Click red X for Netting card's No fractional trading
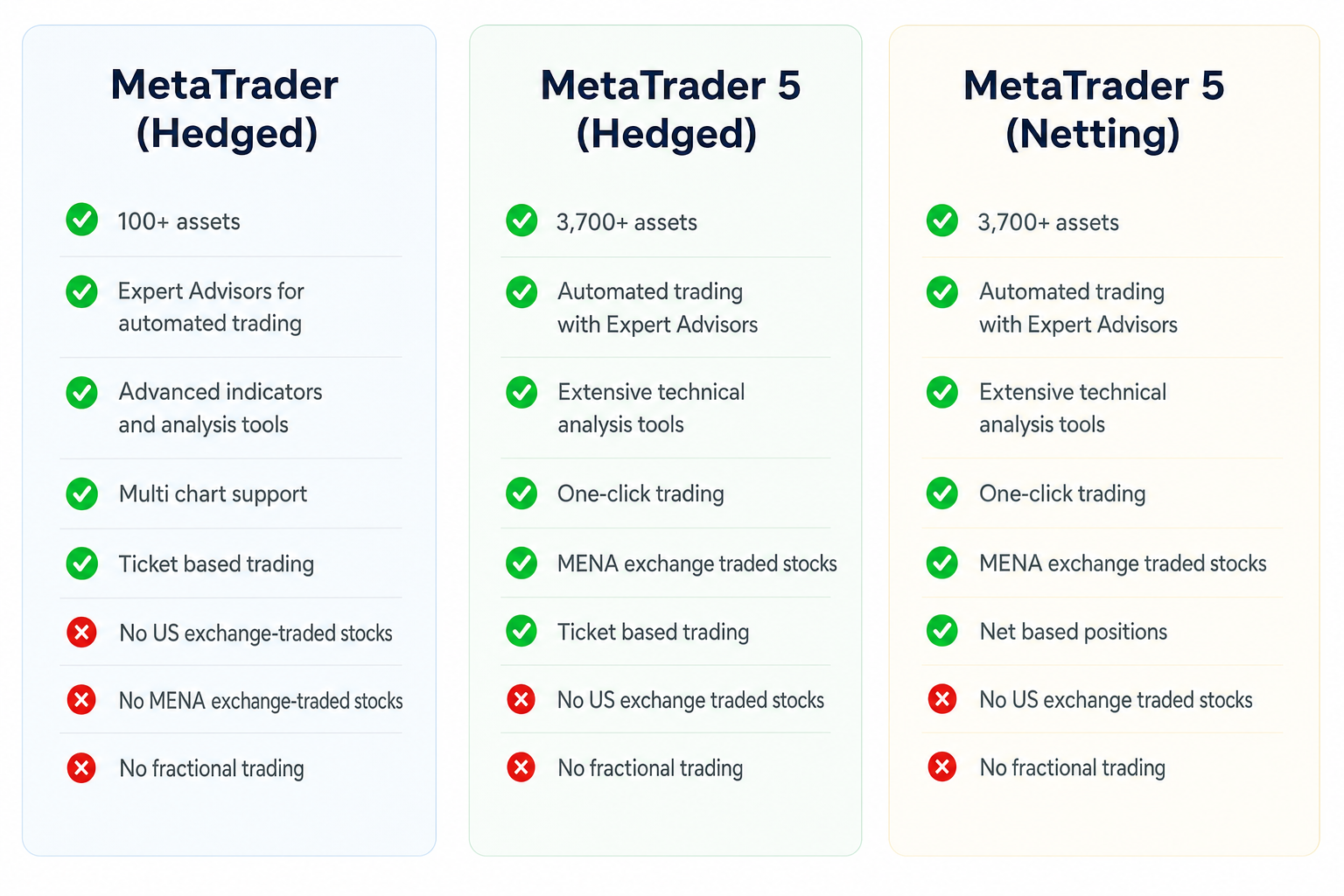Image resolution: width=1344 pixels, height=896 pixels. (x=942, y=767)
